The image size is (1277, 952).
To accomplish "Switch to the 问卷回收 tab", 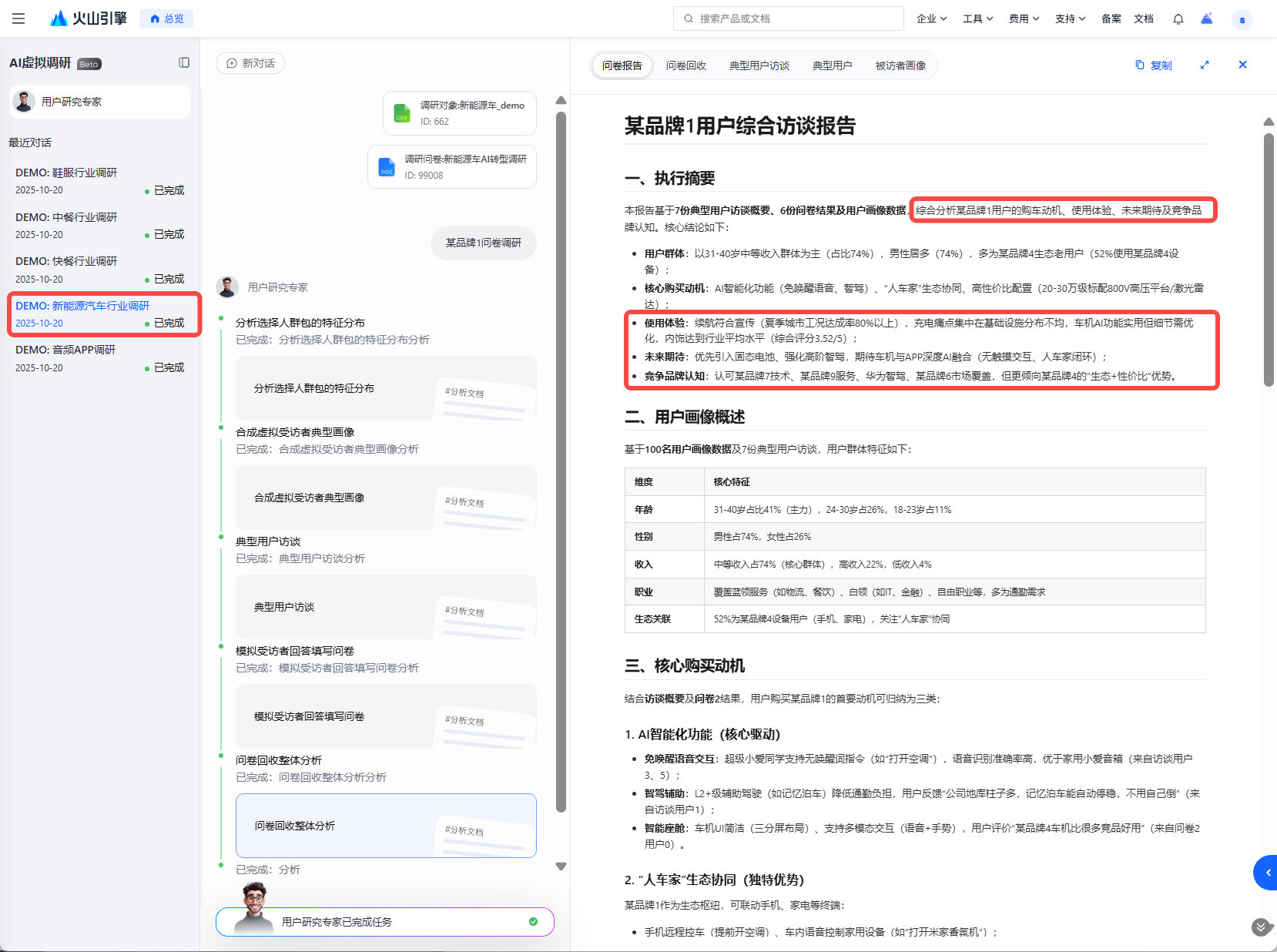I will point(686,65).
